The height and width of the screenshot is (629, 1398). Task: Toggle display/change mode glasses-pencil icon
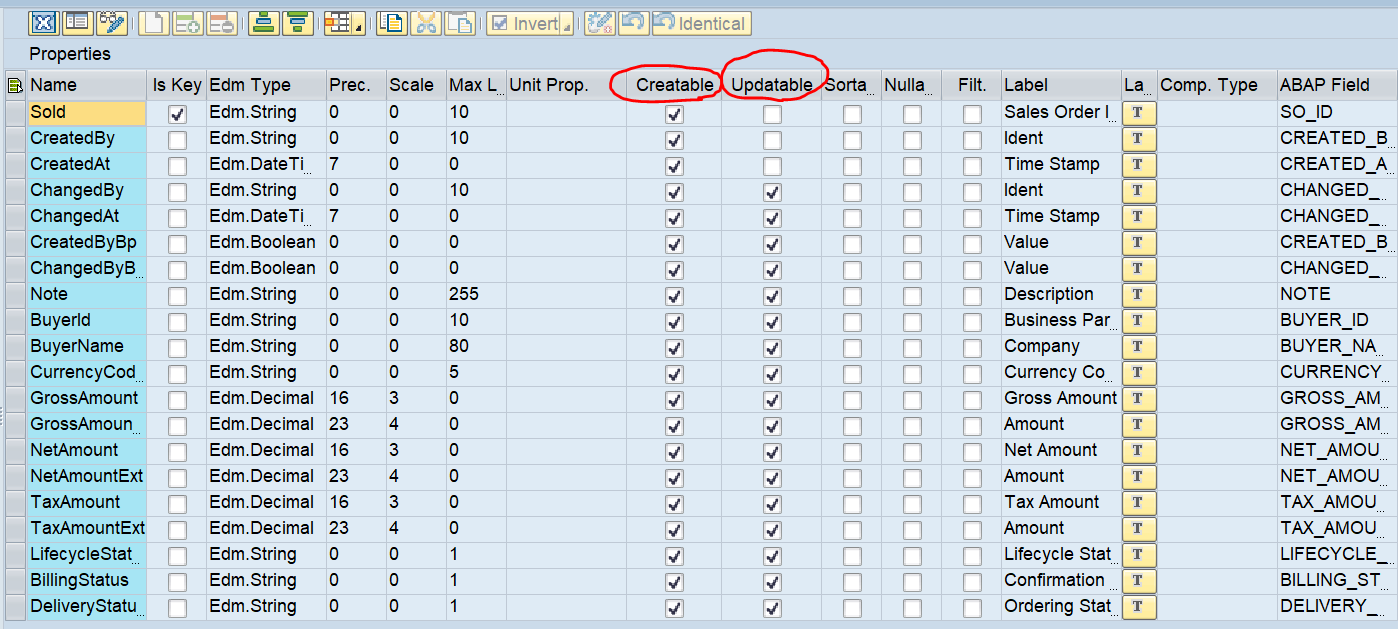110,23
